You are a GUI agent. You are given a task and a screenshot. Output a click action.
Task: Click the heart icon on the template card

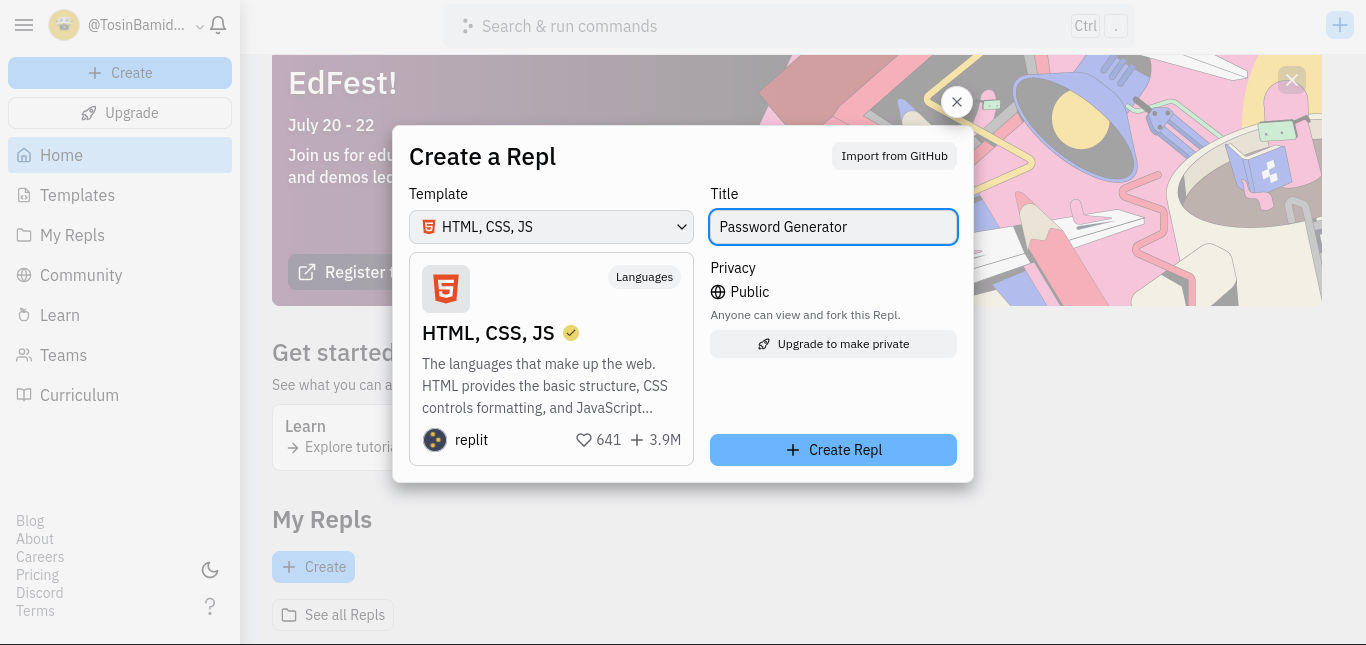point(583,440)
